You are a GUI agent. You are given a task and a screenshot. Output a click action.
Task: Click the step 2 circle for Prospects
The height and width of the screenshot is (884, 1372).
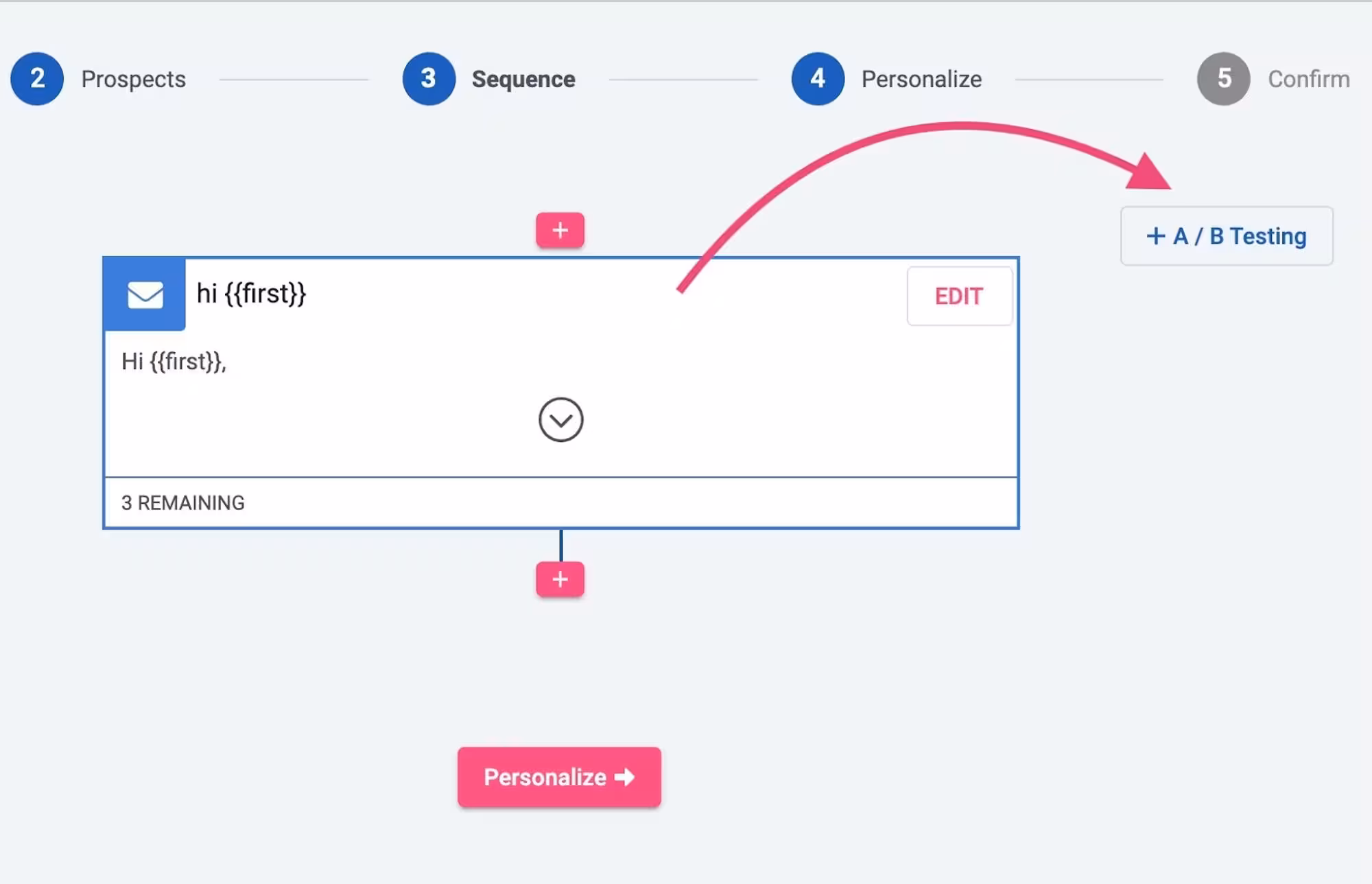[x=37, y=79]
